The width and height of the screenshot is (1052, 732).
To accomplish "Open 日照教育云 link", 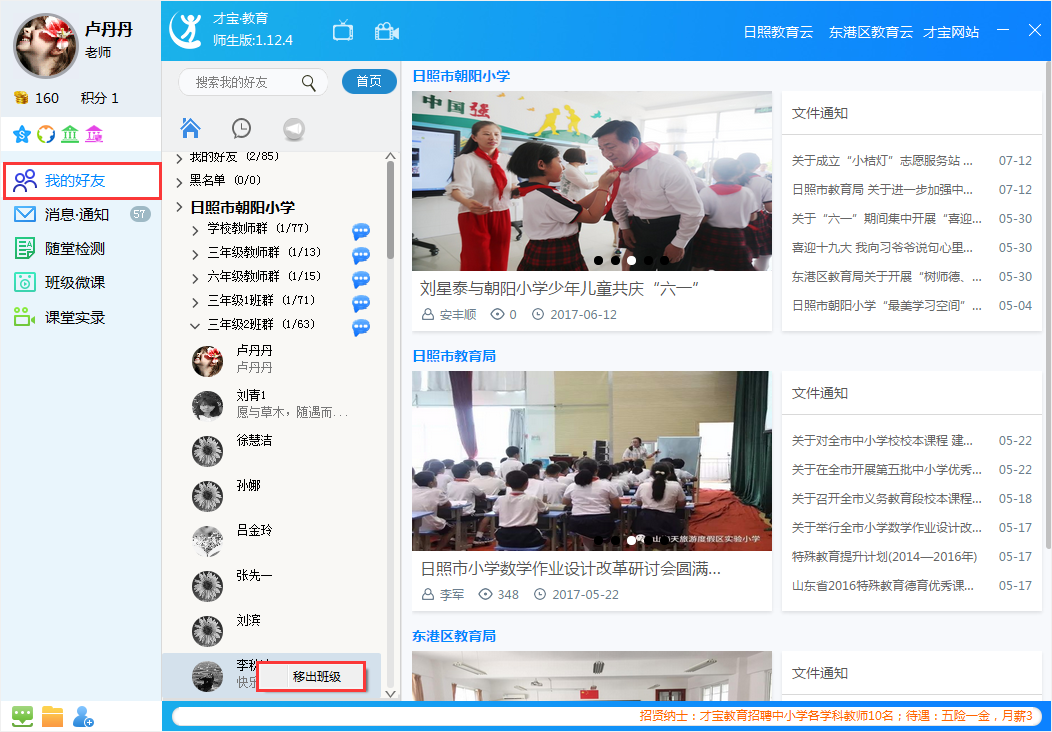I will click(778, 32).
